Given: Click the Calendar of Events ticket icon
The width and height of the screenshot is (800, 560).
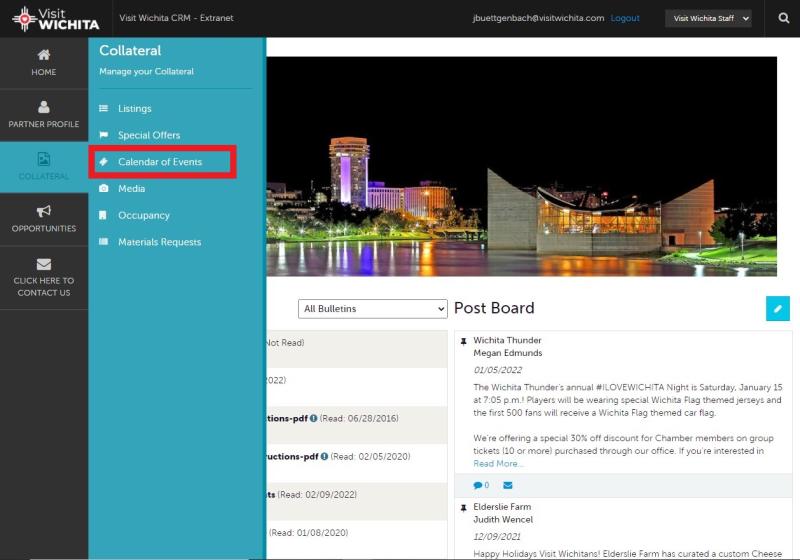Looking at the screenshot, I should (104, 162).
